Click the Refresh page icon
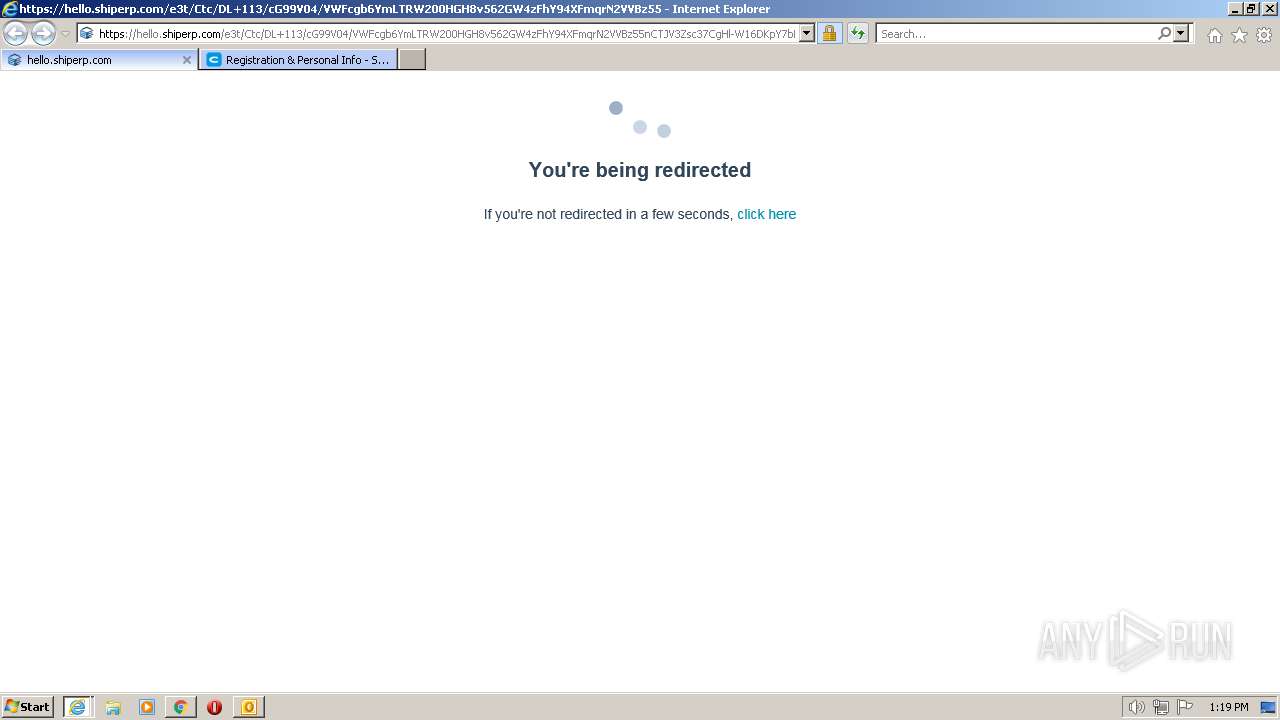The image size is (1280, 720). coord(858,33)
